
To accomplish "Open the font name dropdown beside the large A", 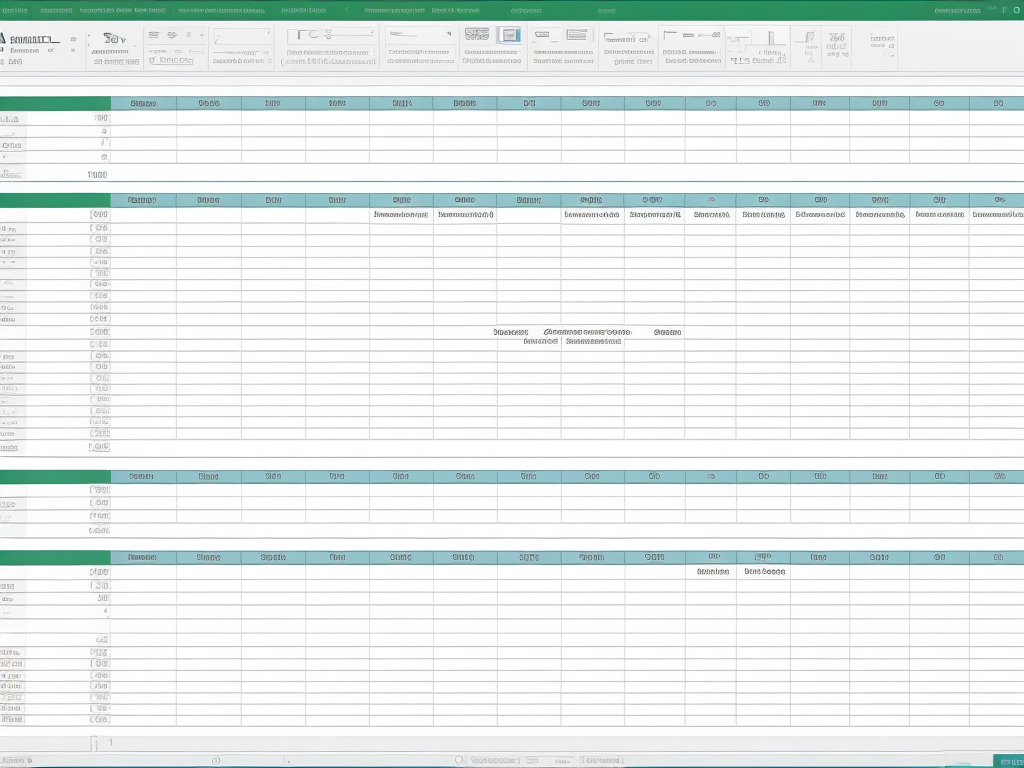I will 37,42.
